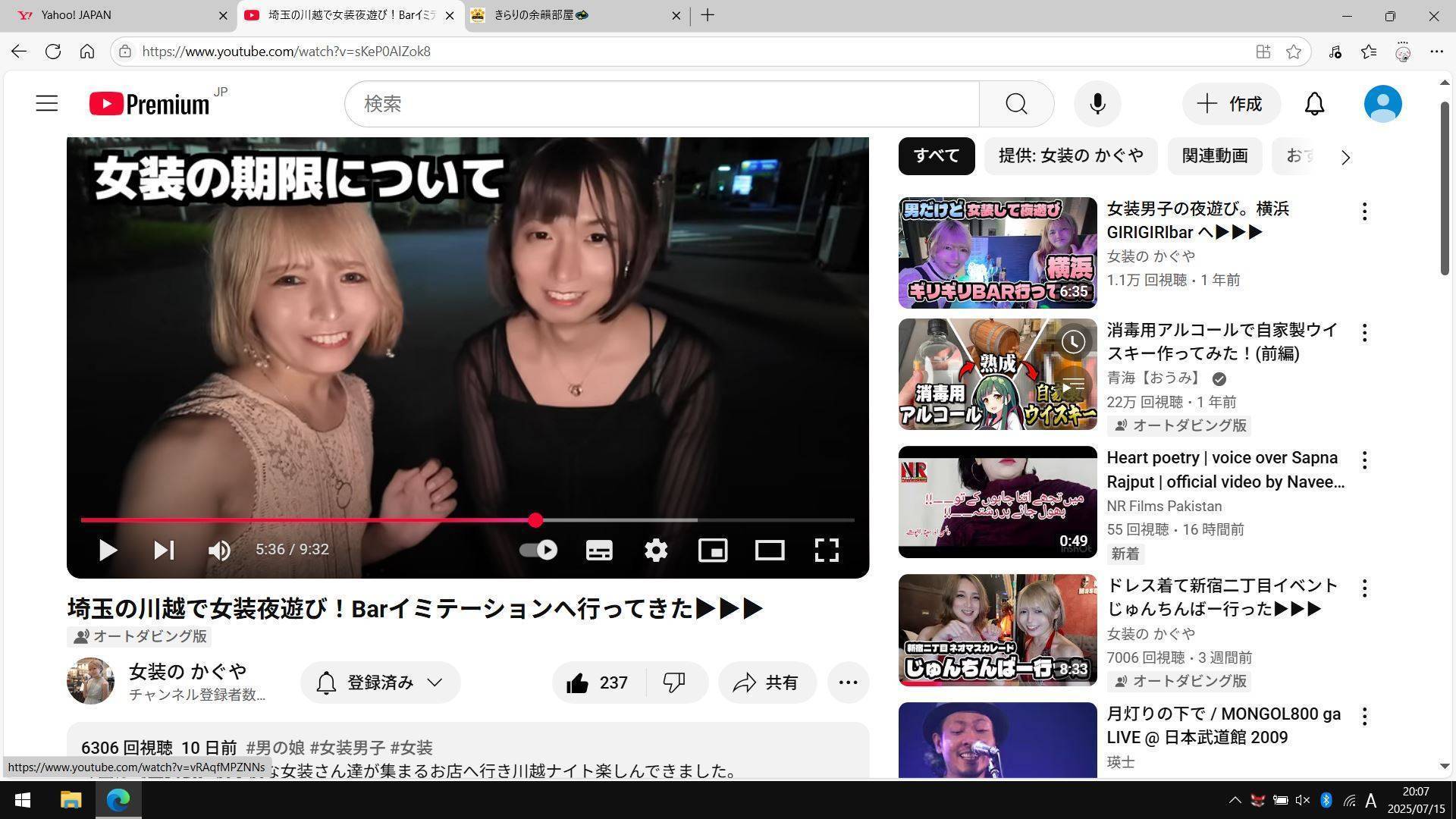Viewport: 1456px width, 819px height.
Task: Go back in browser
Action: (x=19, y=52)
